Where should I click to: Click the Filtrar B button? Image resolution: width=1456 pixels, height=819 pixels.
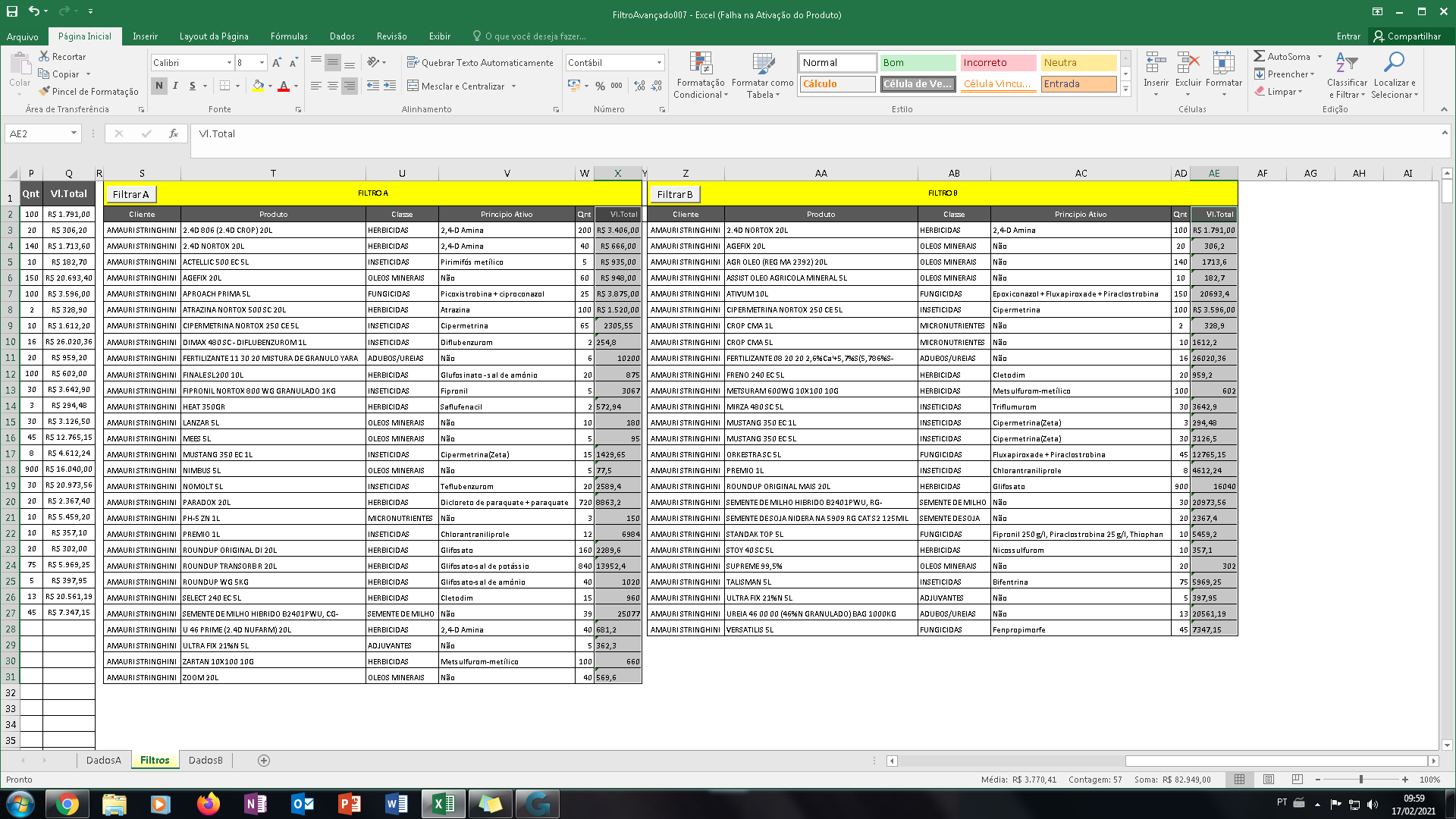(675, 194)
